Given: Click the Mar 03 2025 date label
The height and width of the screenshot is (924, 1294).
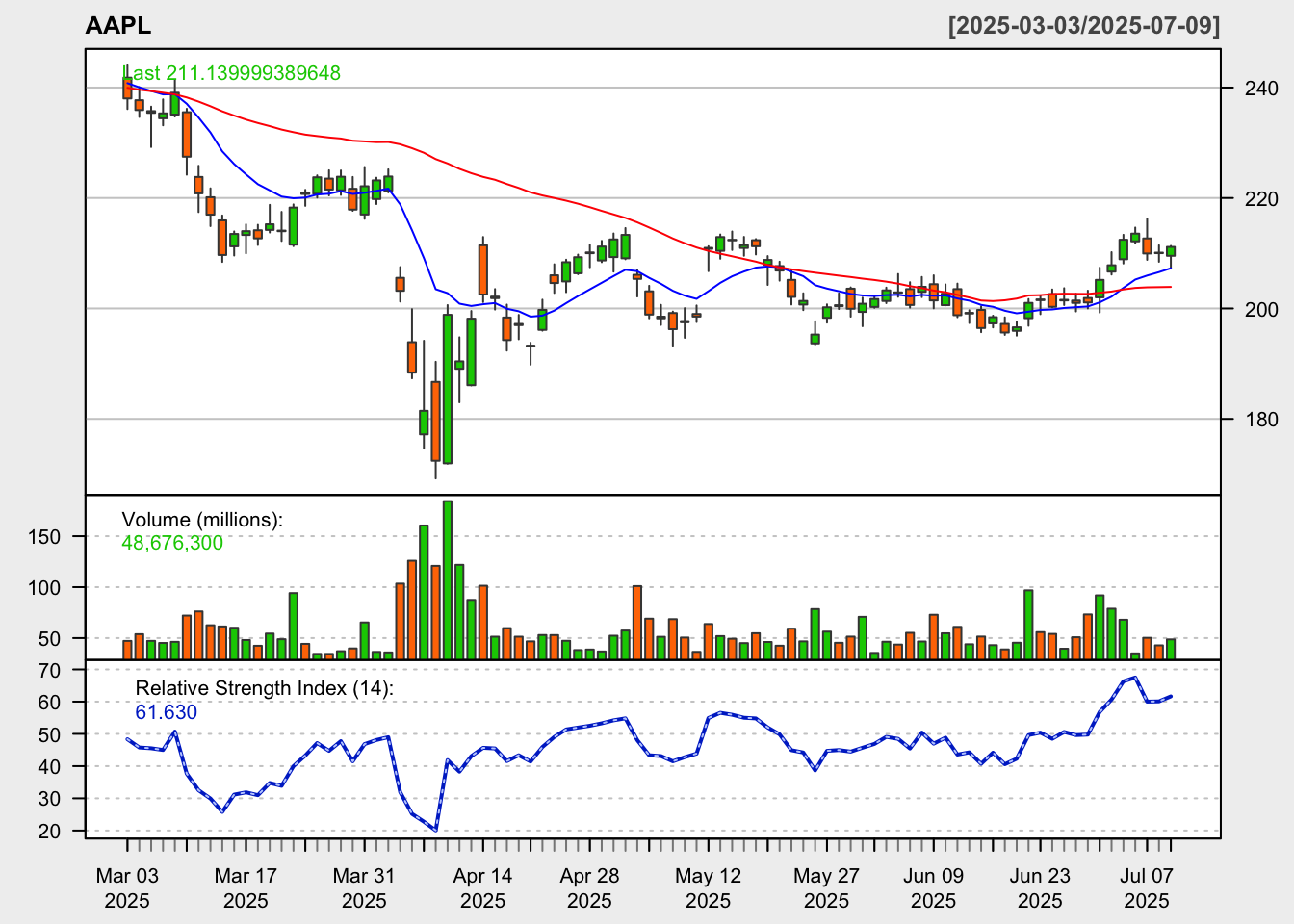Looking at the screenshot, I should point(127,888).
